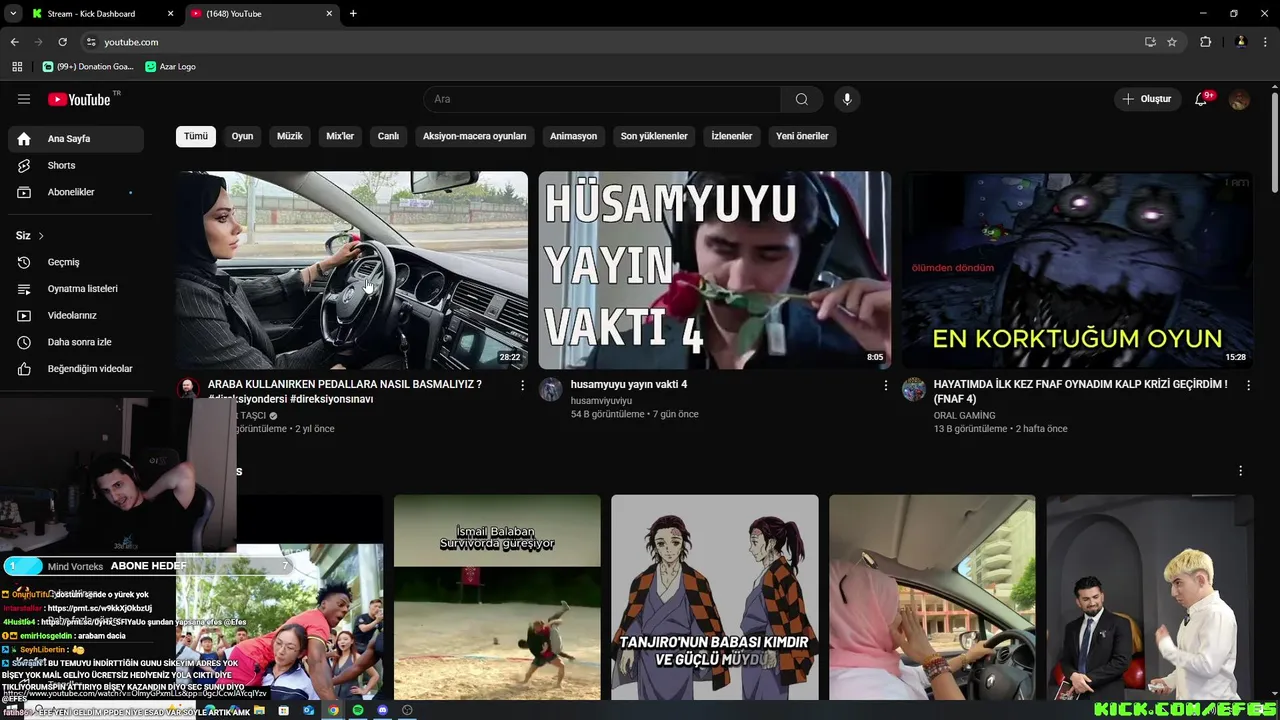Screen dimensions: 1280x720
Task: Open the Donation Goal bookmark
Action: (88, 67)
